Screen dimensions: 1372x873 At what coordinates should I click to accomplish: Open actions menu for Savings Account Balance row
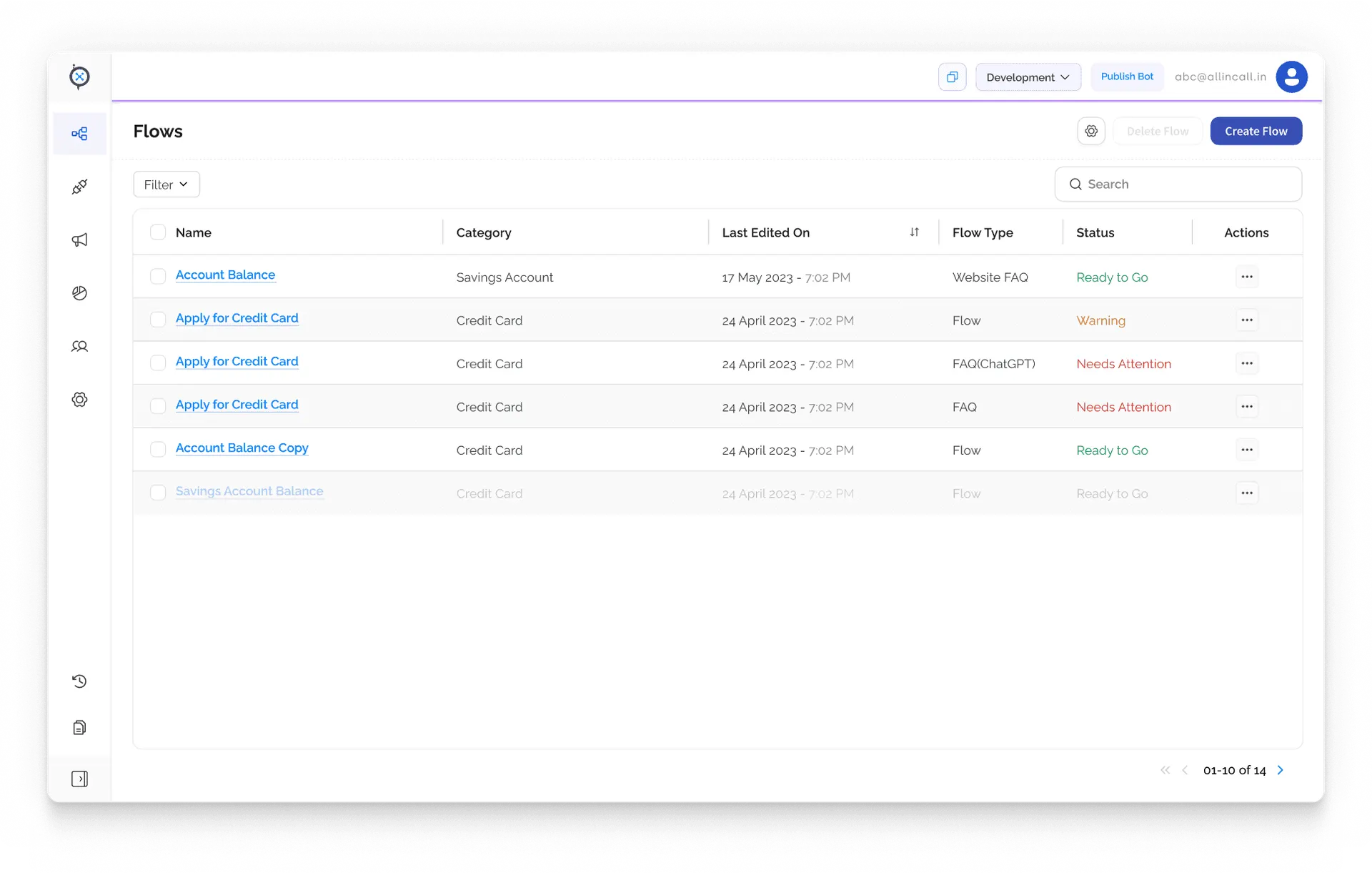[x=1246, y=493]
